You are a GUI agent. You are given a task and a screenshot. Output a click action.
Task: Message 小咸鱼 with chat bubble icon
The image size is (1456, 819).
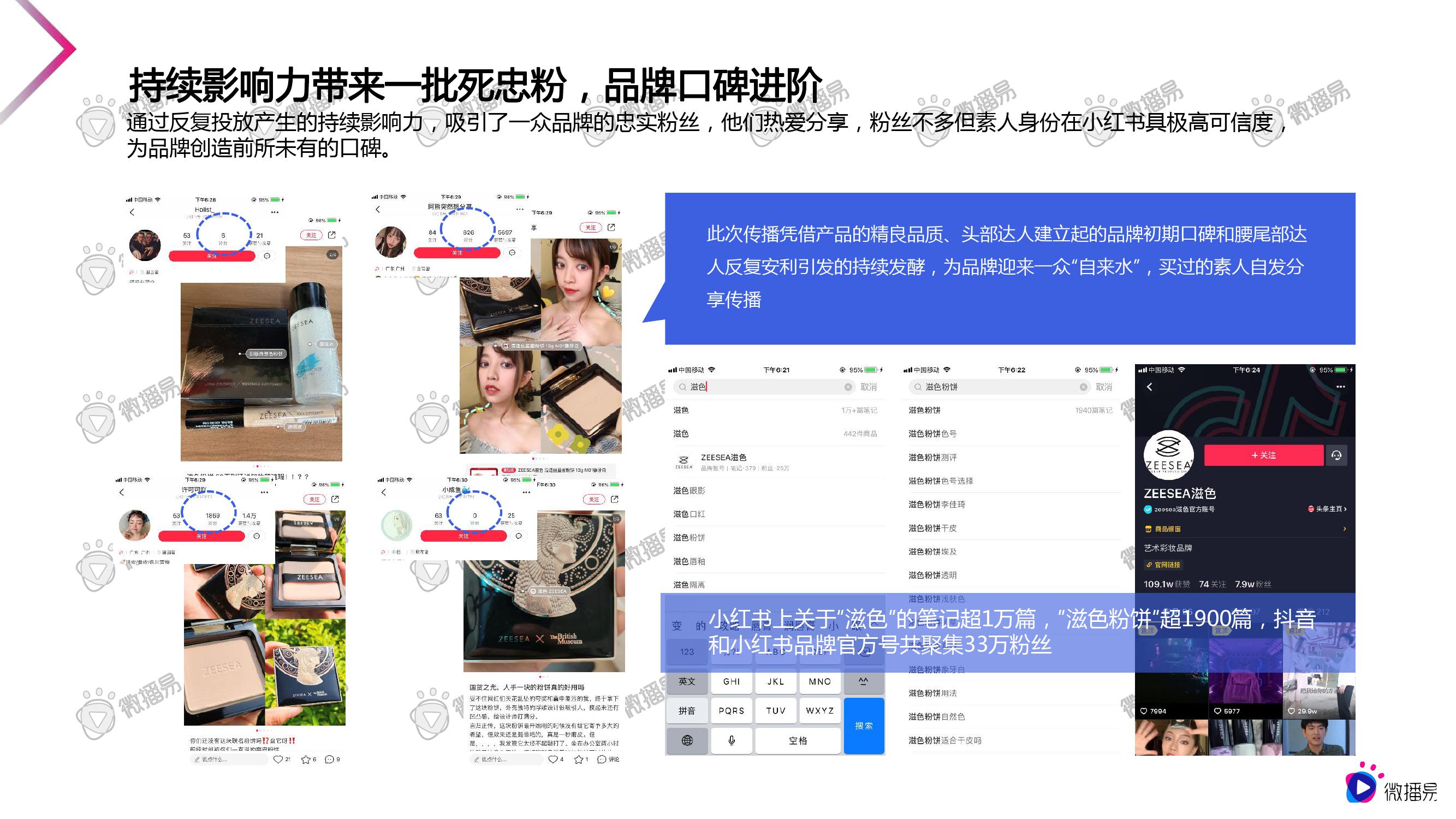[518, 536]
